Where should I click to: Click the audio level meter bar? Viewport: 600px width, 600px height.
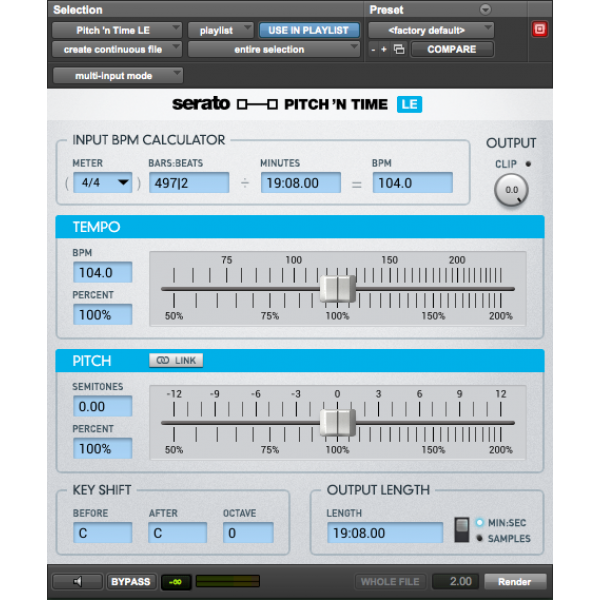click(x=228, y=581)
